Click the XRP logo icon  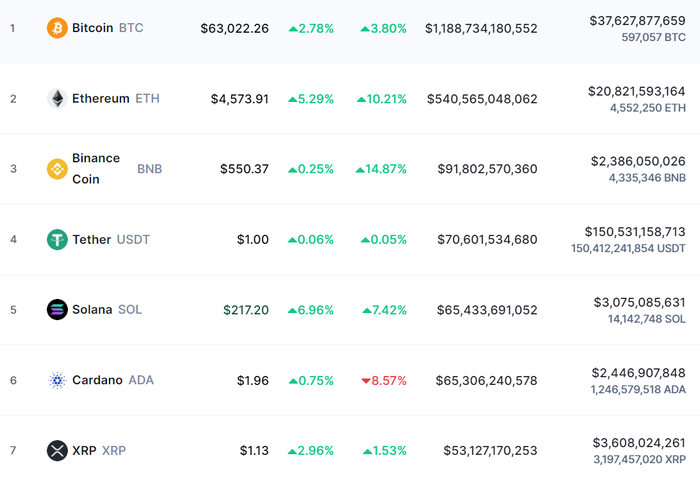click(x=57, y=451)
